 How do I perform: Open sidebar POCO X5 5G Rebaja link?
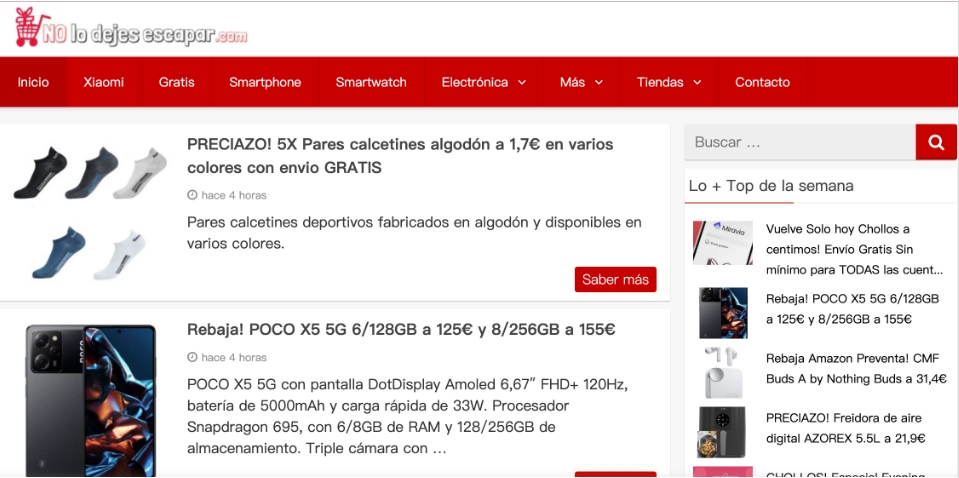tap(852, 309)
